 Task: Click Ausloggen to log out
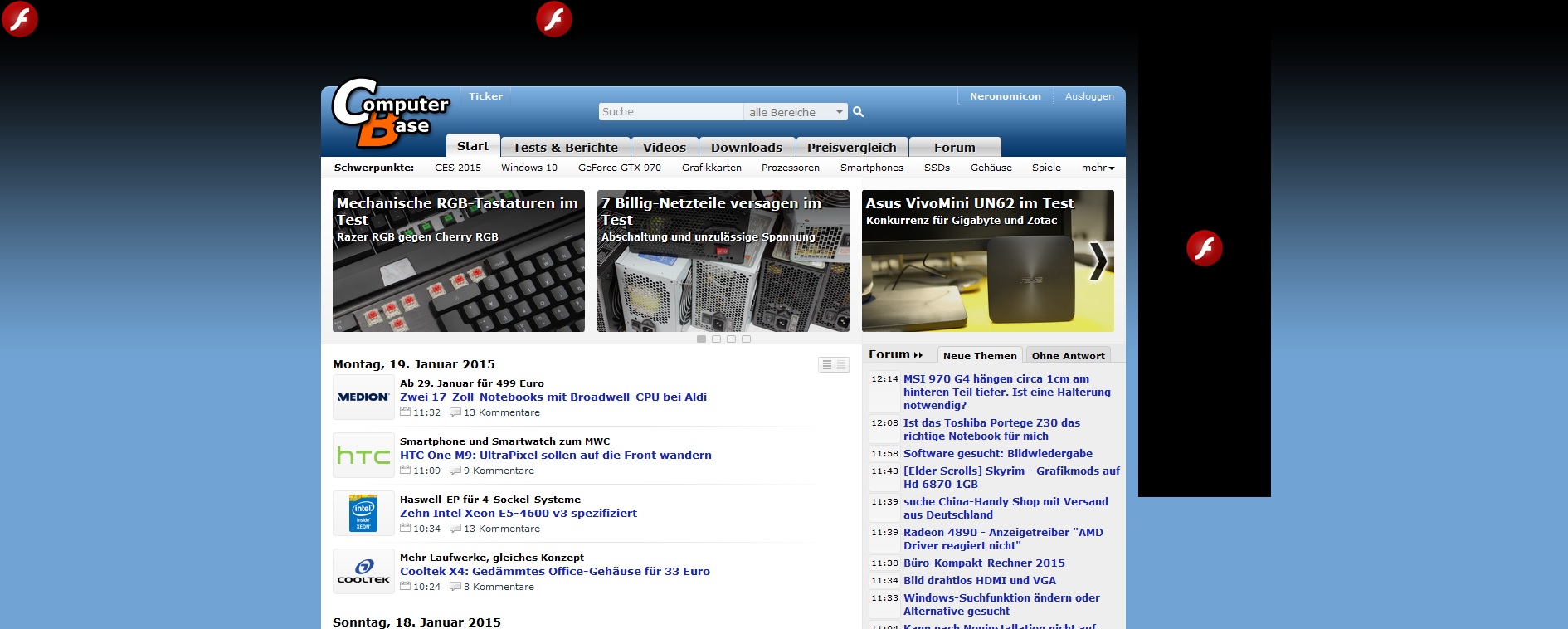(x=1089, y=96)
